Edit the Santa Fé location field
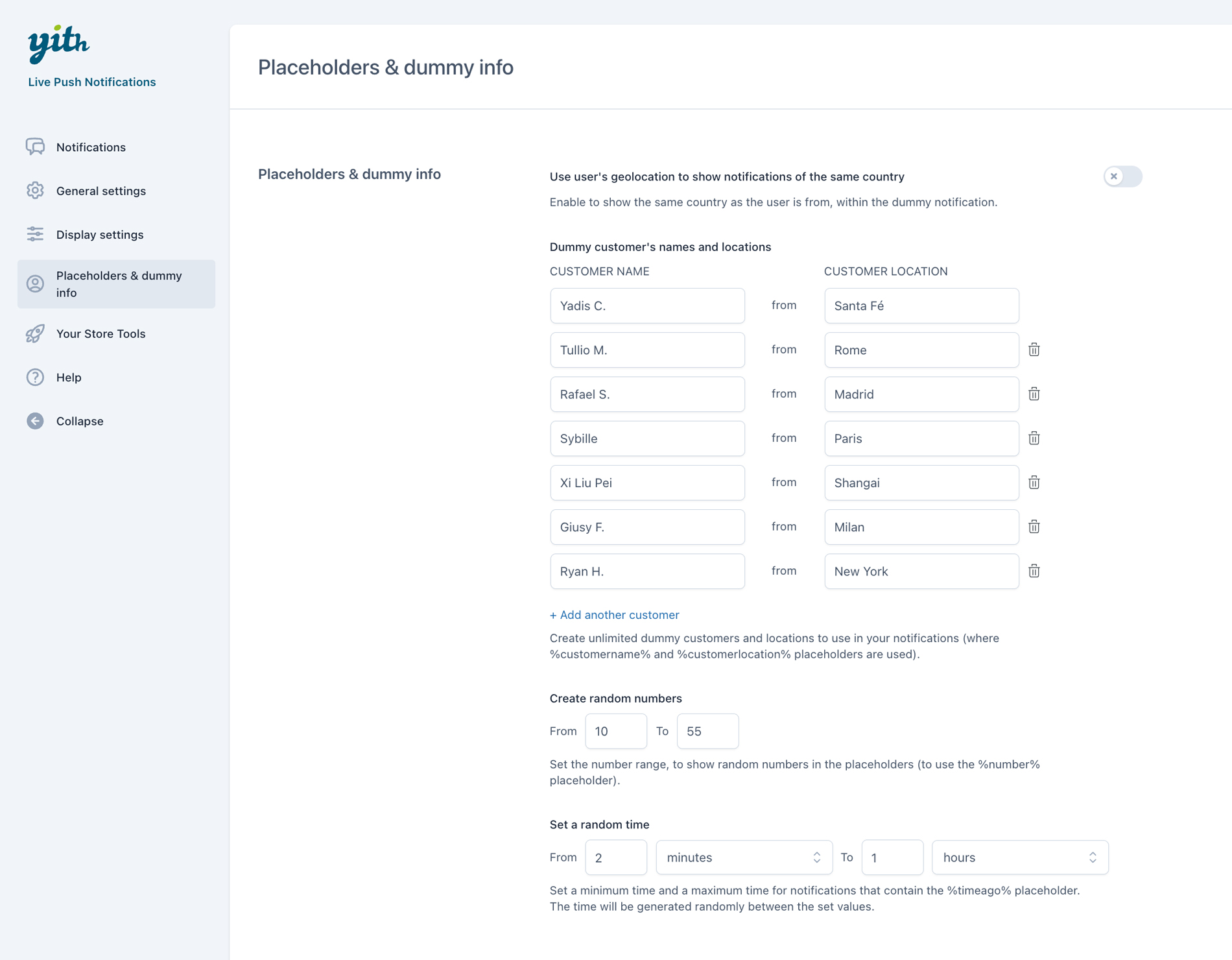The image size is (1232, 960). tap(921, 306)
